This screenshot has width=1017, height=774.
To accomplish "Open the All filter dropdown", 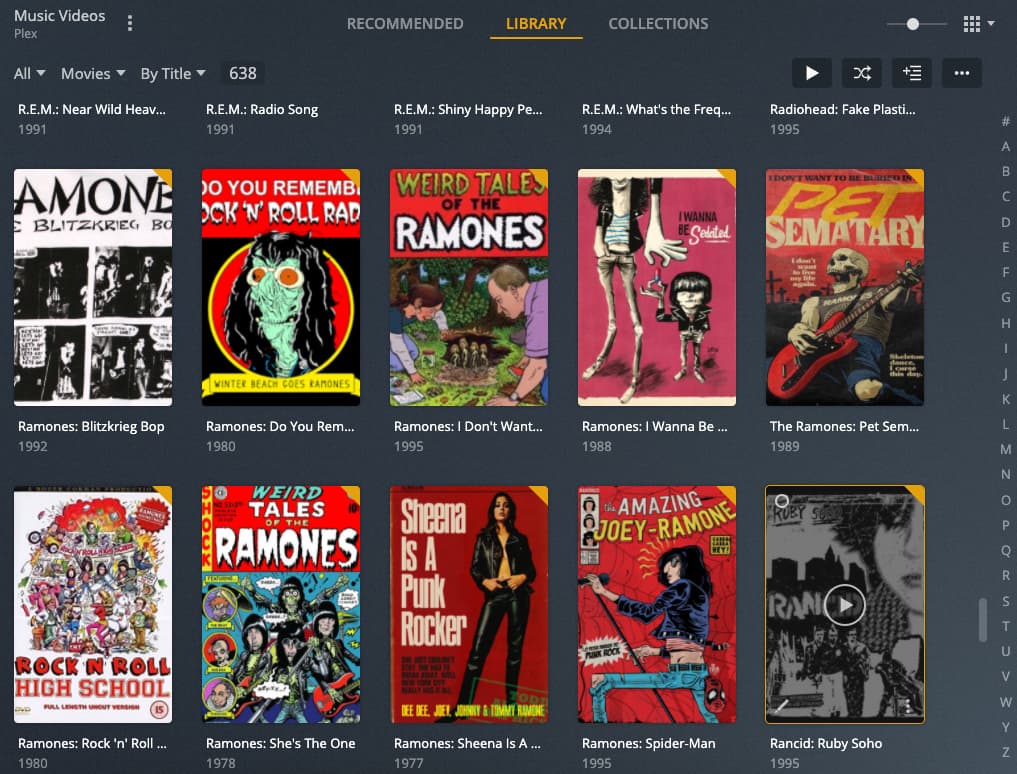I will click(x=29, y=73).
